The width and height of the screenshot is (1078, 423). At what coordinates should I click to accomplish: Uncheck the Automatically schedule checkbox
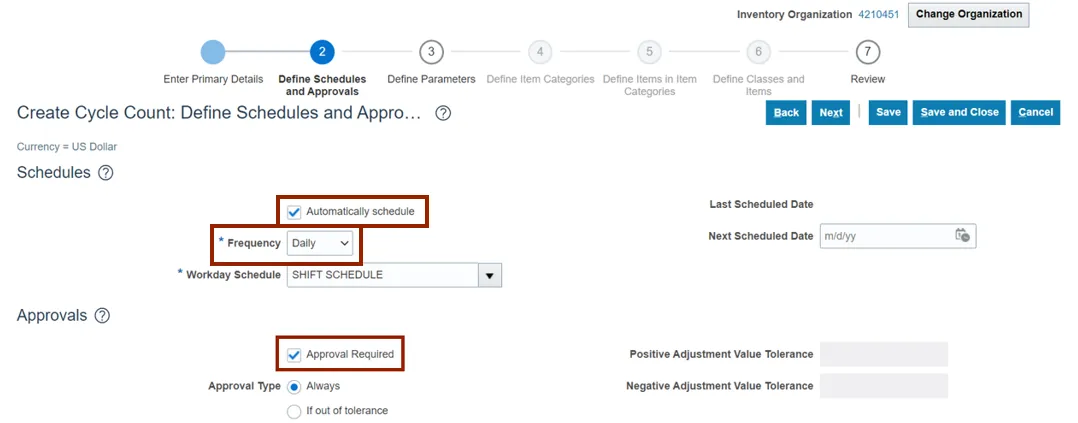point(294,212)
